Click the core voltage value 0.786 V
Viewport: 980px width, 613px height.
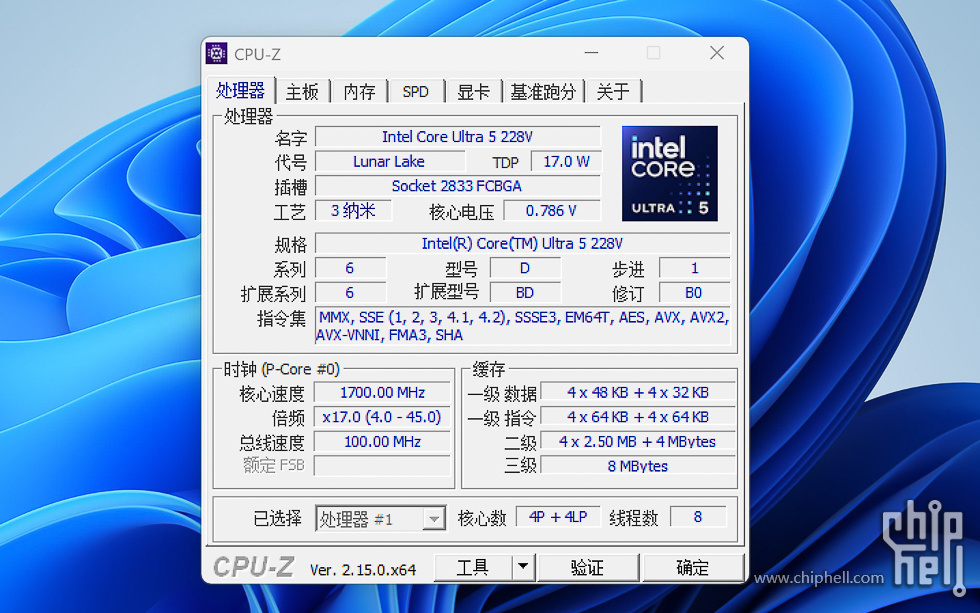point(551,211)
